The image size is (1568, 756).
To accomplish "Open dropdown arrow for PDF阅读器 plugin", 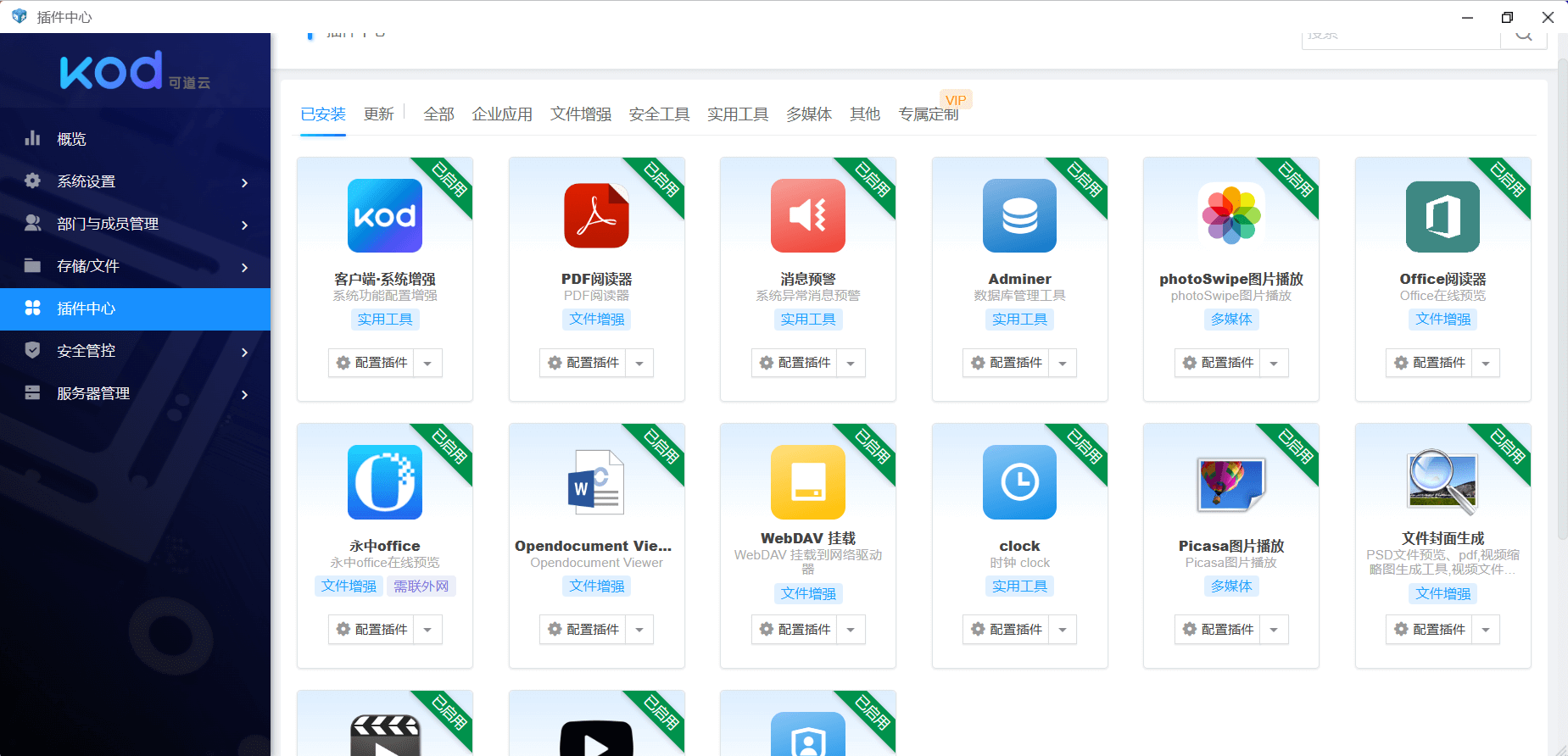I will (x=639, y=363).
